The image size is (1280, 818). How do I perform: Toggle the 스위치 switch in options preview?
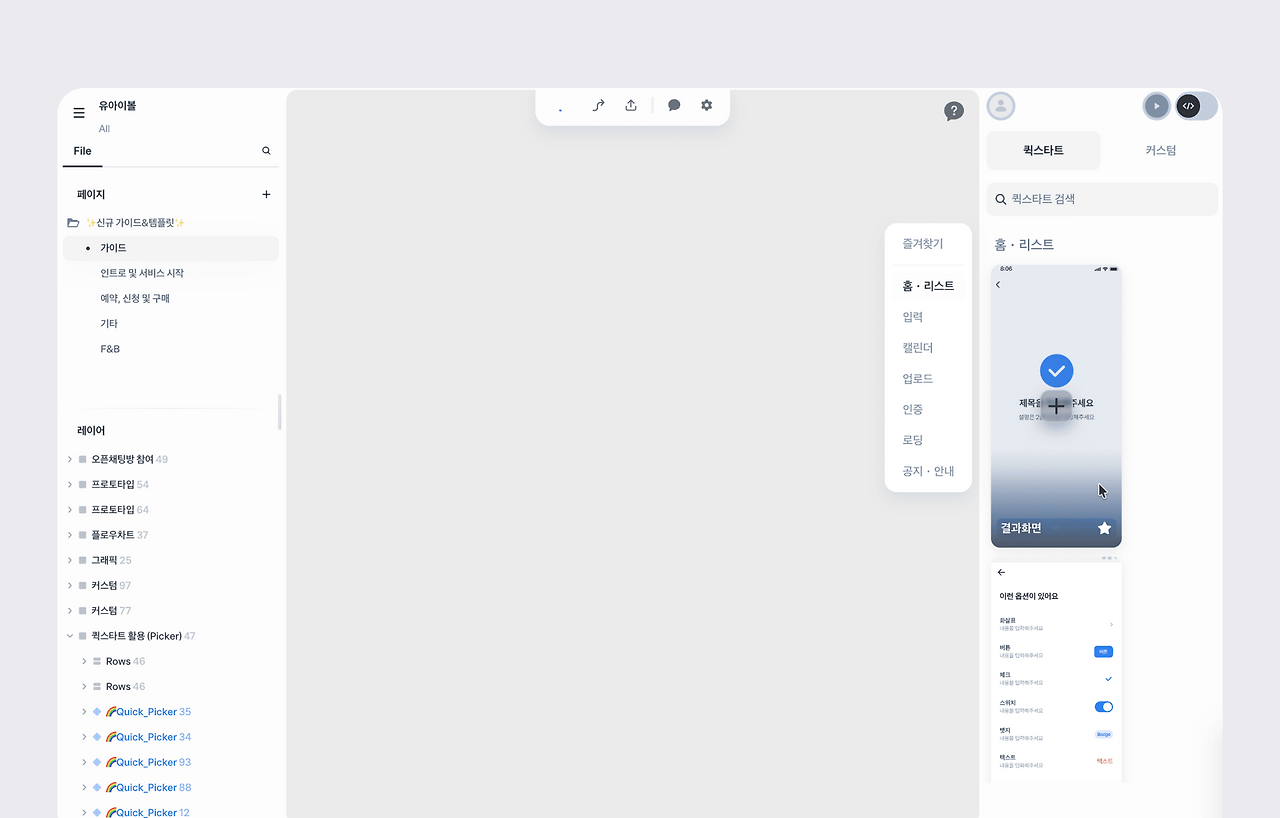1104,707
